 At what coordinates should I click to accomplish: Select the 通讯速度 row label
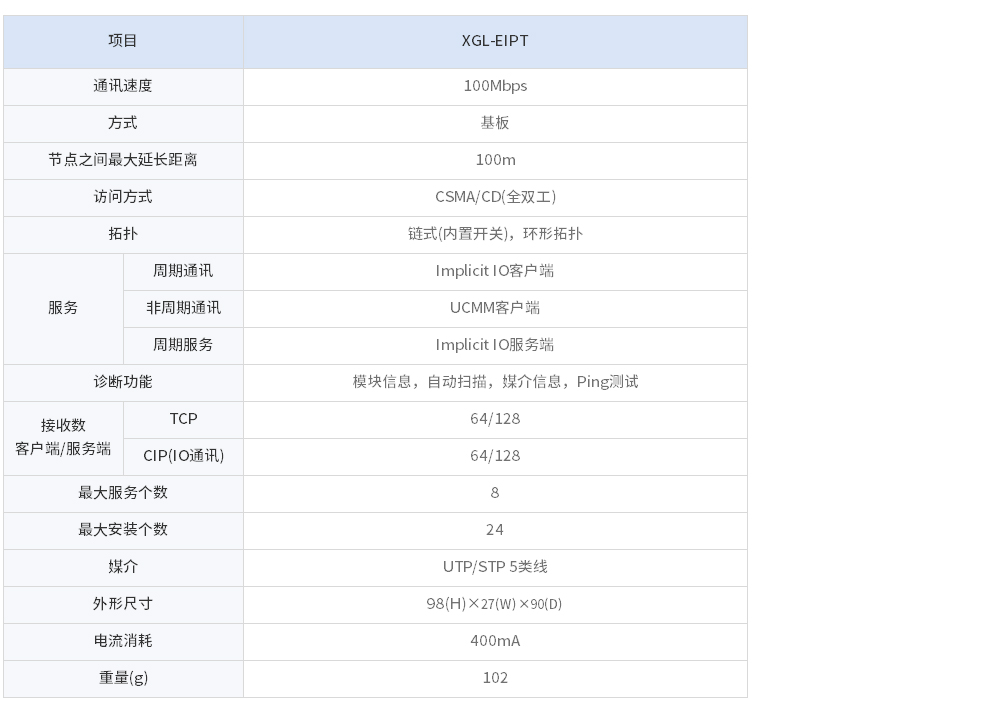pos(123,86)
